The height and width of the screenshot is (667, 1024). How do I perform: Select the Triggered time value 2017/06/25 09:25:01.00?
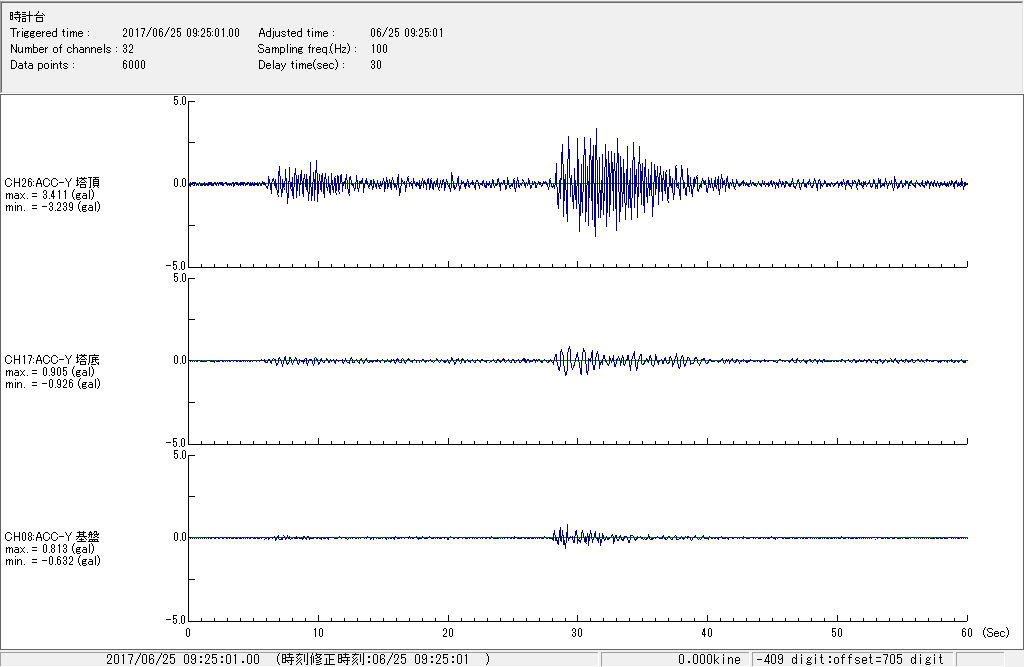point(188,33)
